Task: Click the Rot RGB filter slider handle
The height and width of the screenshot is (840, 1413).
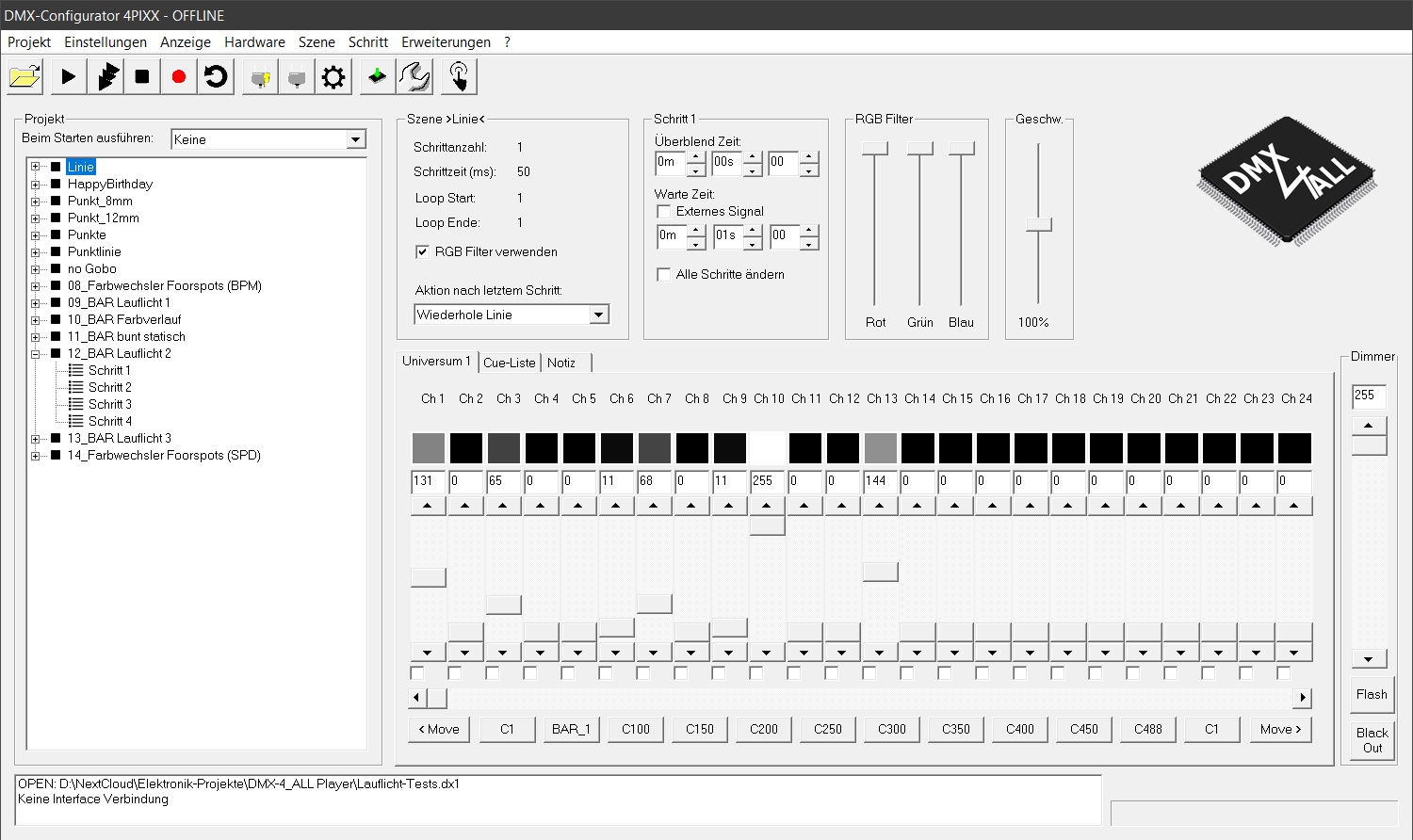Action: (875, 148)
